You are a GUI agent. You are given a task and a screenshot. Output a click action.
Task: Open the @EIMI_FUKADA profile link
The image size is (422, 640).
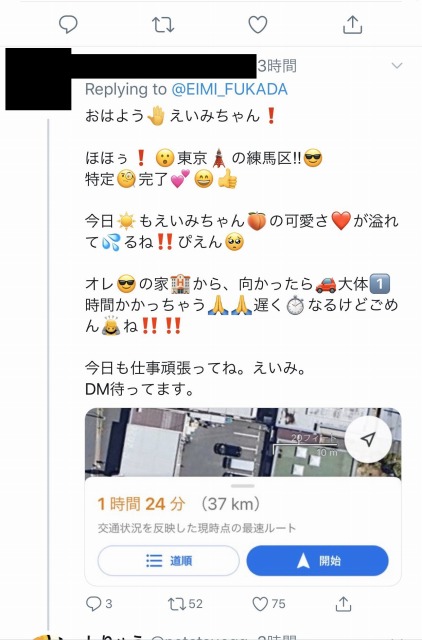[229, 89]
